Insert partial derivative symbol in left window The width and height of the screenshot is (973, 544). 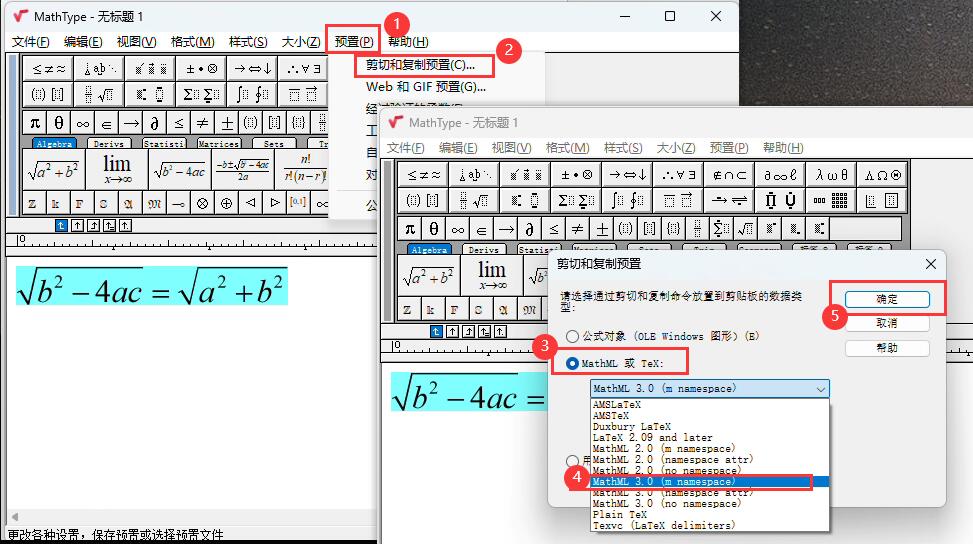[155, 123]
